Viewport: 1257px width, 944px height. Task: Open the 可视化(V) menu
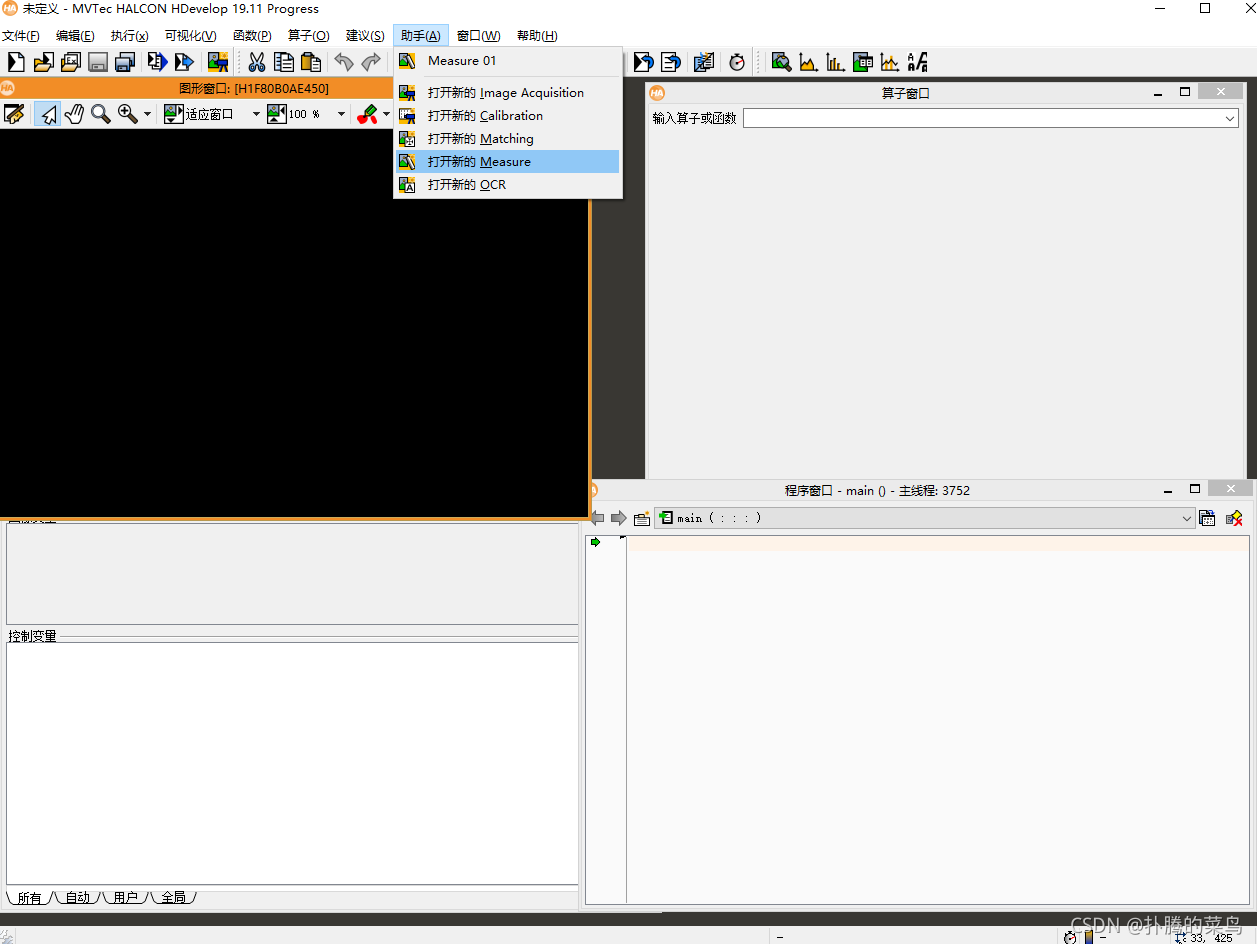point(191,36)
